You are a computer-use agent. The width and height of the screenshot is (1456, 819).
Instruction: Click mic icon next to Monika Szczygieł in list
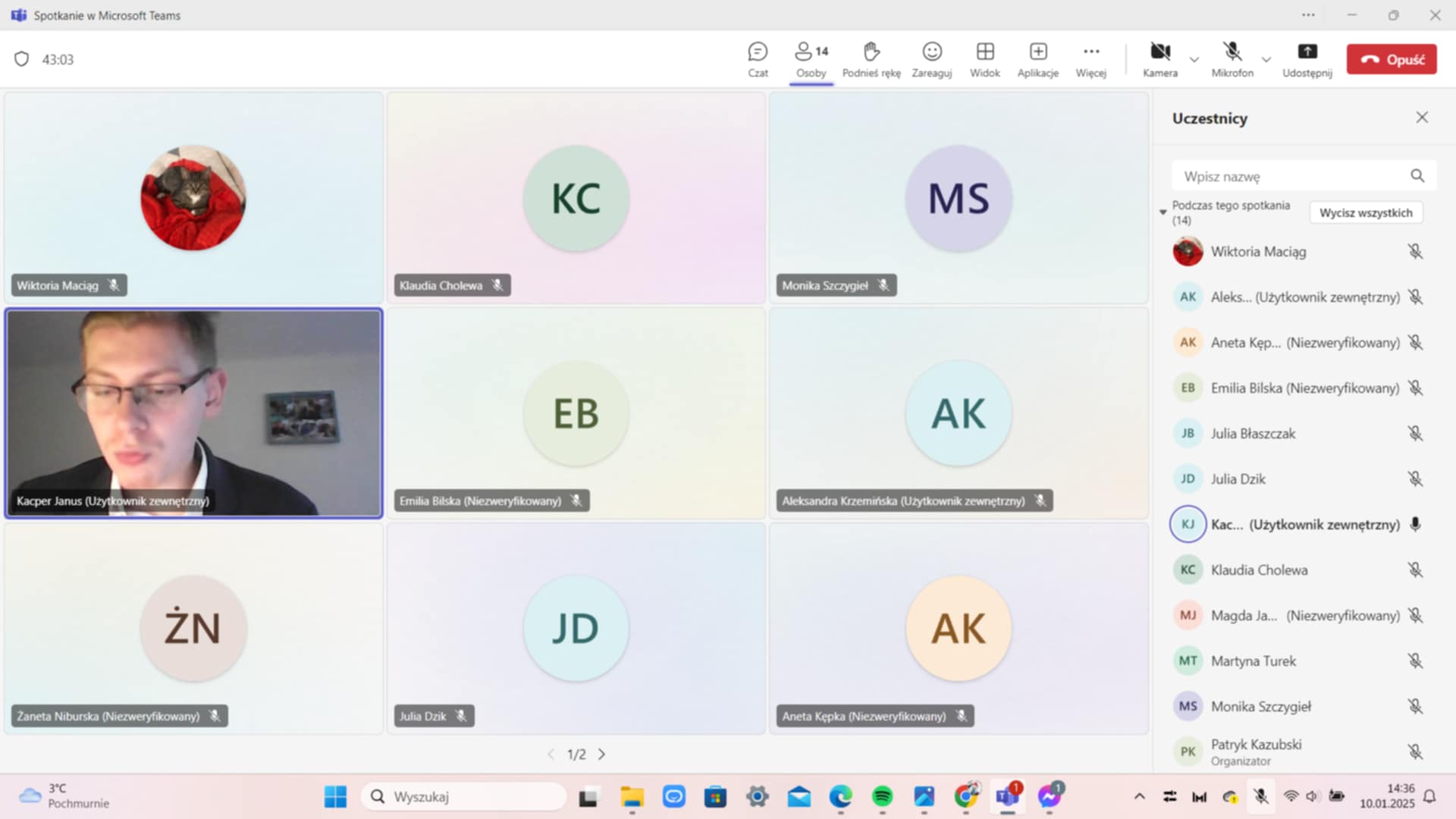(1415, 707)
